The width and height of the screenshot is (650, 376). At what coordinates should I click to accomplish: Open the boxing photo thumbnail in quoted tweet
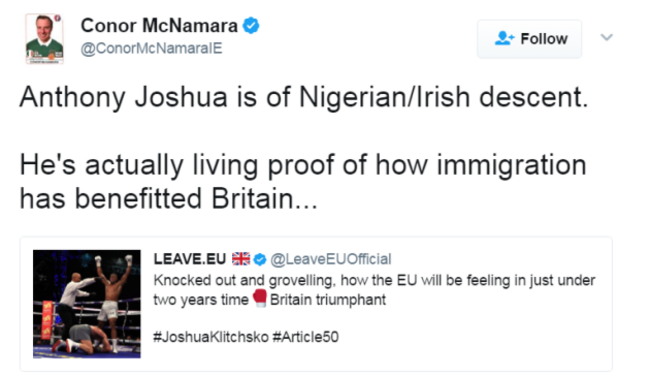(87, 304)
